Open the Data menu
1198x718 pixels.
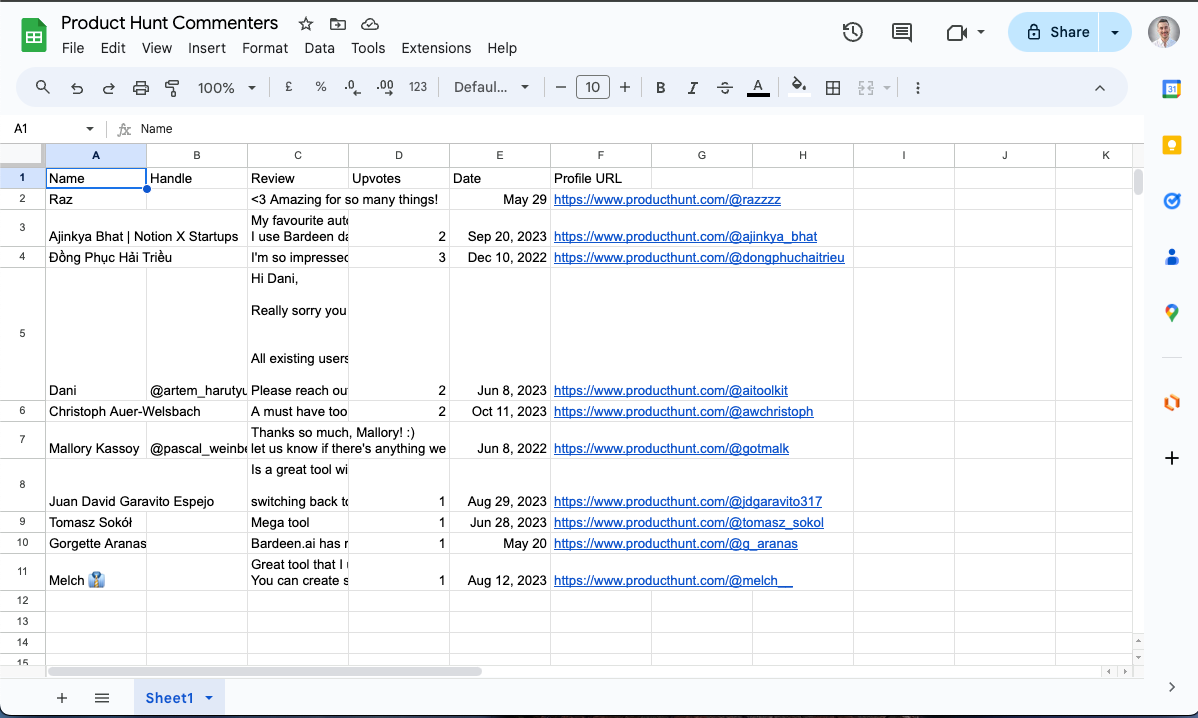coord(319,48)
